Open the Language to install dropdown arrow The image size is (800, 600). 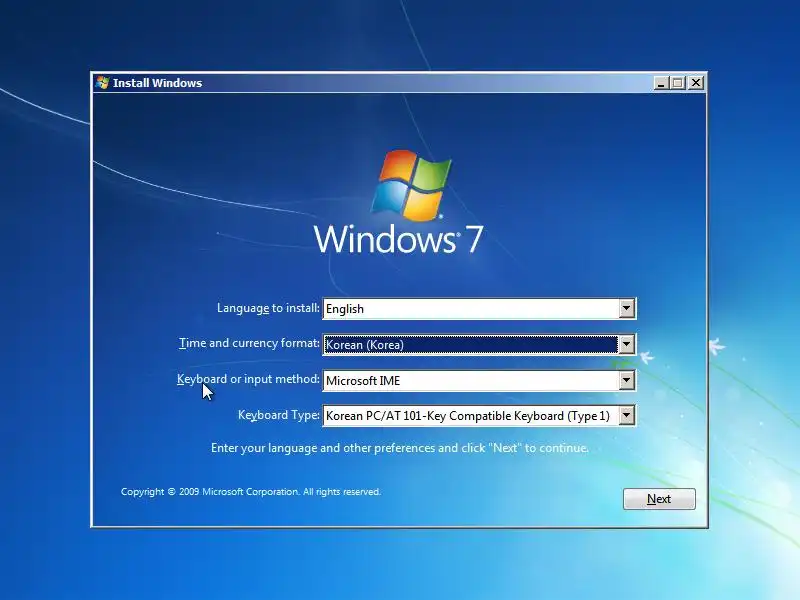pyautogui.click(x=627, y=309)
